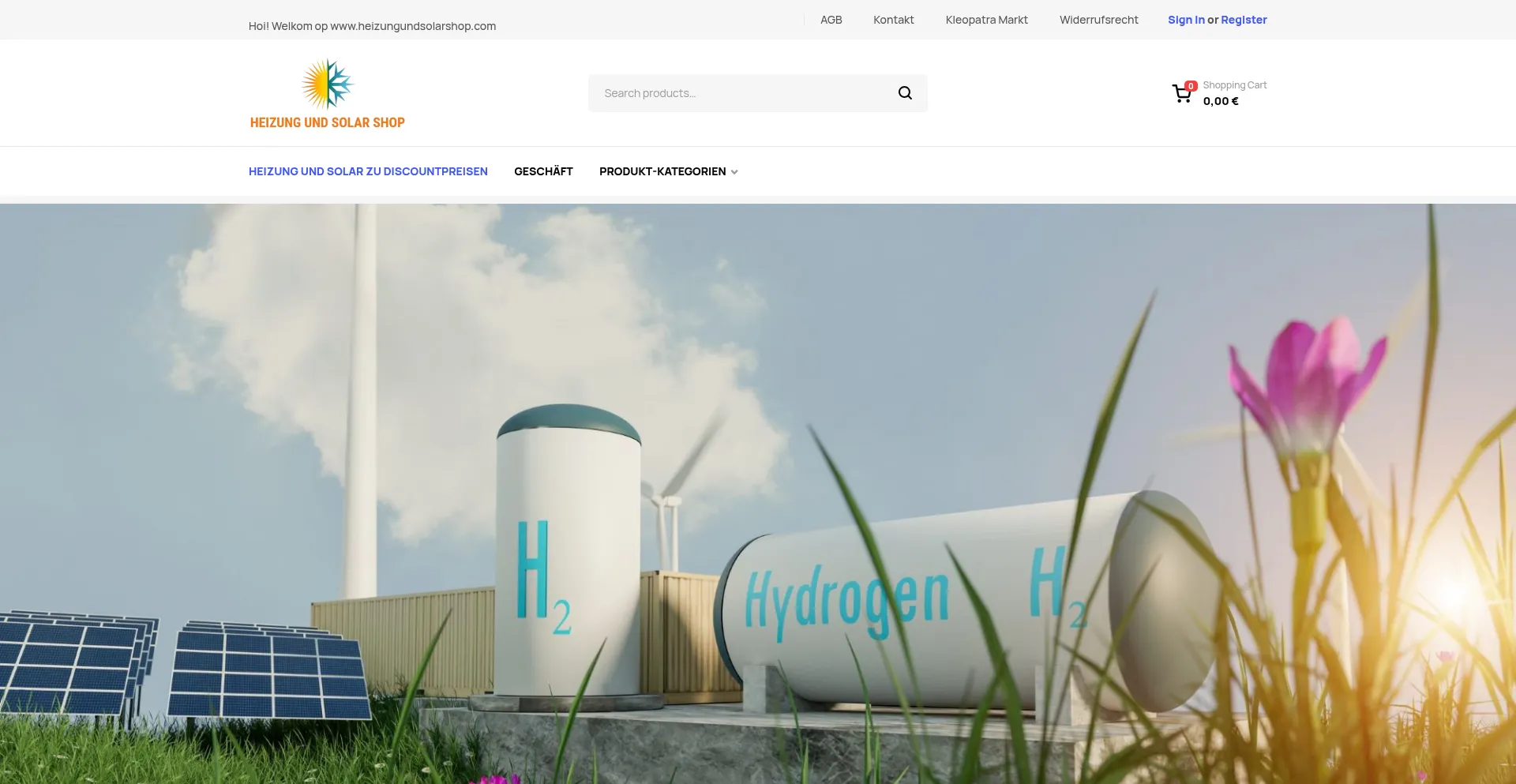Focus the Search products input field

click(x=742, y=93)
